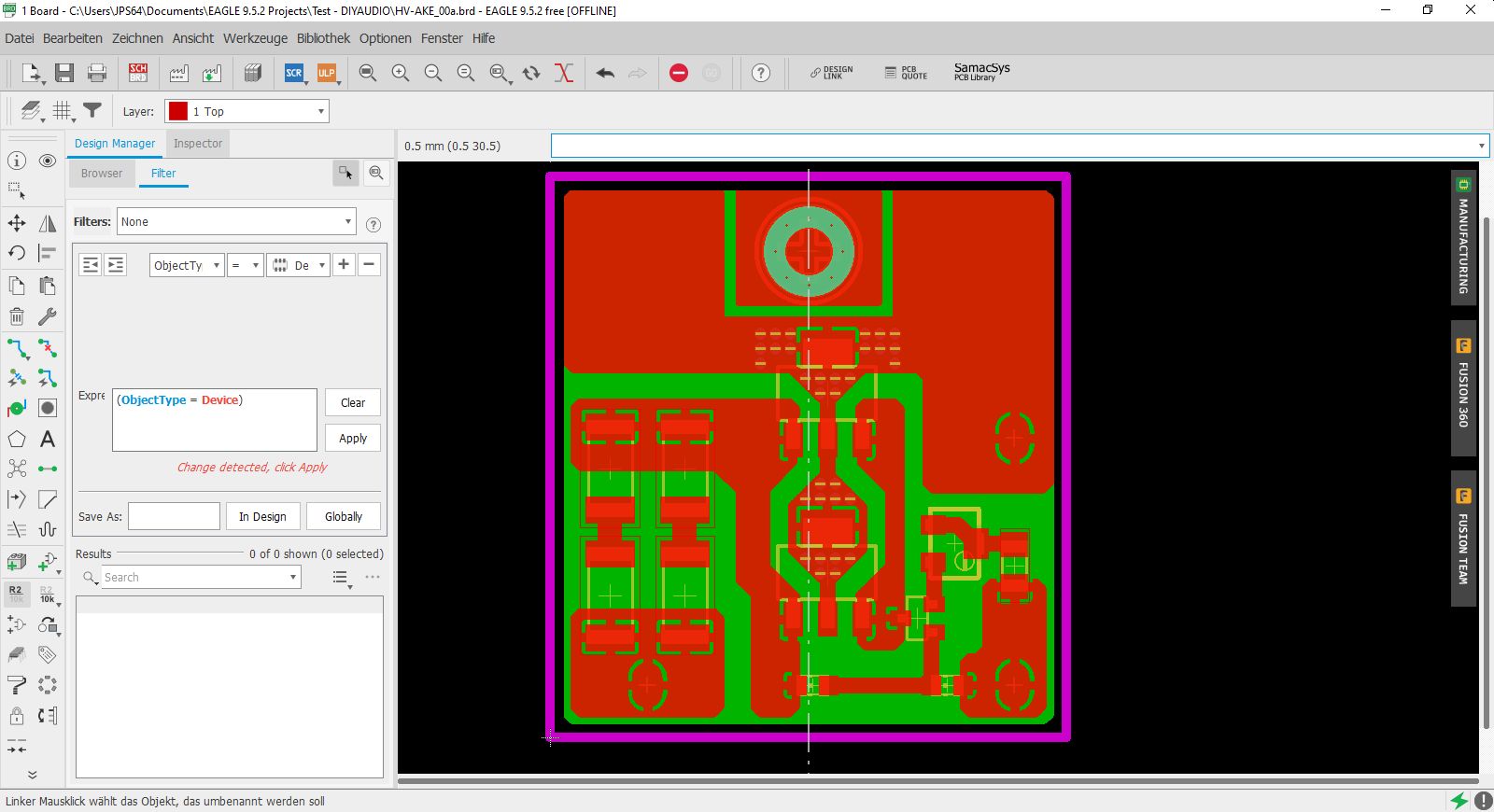Select the Delete trash can tool
Viewport: 1494px width, 812px height.
click(x=17, y=316)
